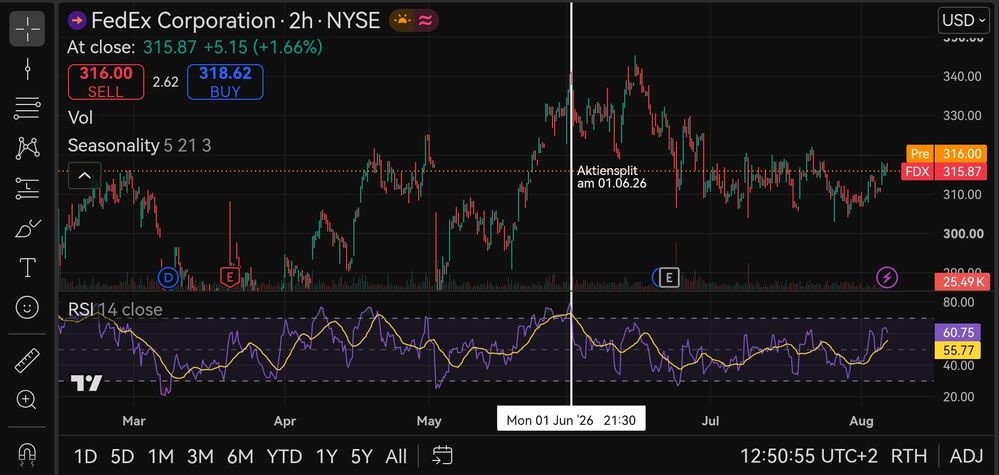The height and width of the screenshot is (475, 999).
Task: Open the red earnings E marker
Action: tap(229, 276)
